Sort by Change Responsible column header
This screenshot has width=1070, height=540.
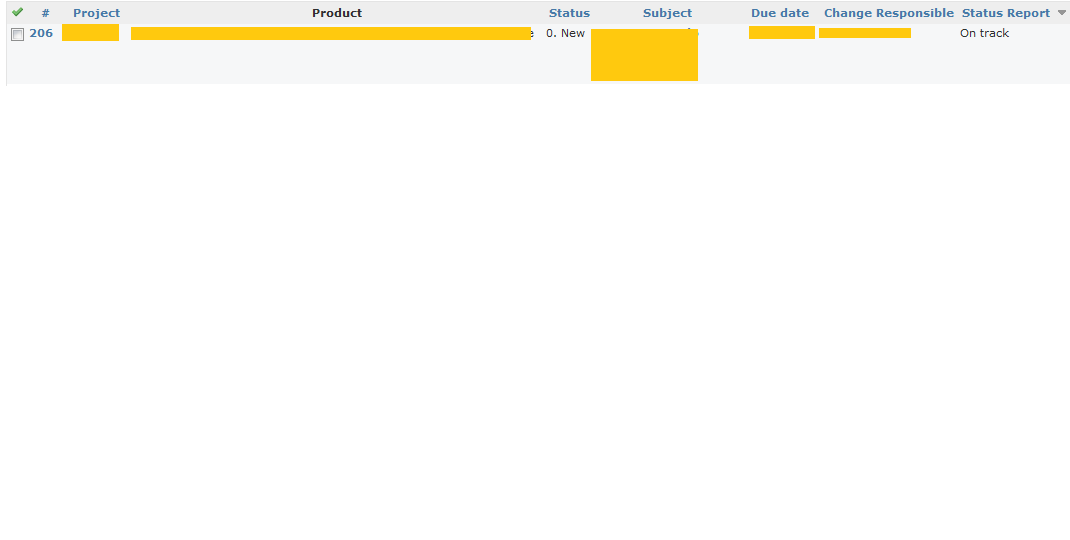[888, 13]
